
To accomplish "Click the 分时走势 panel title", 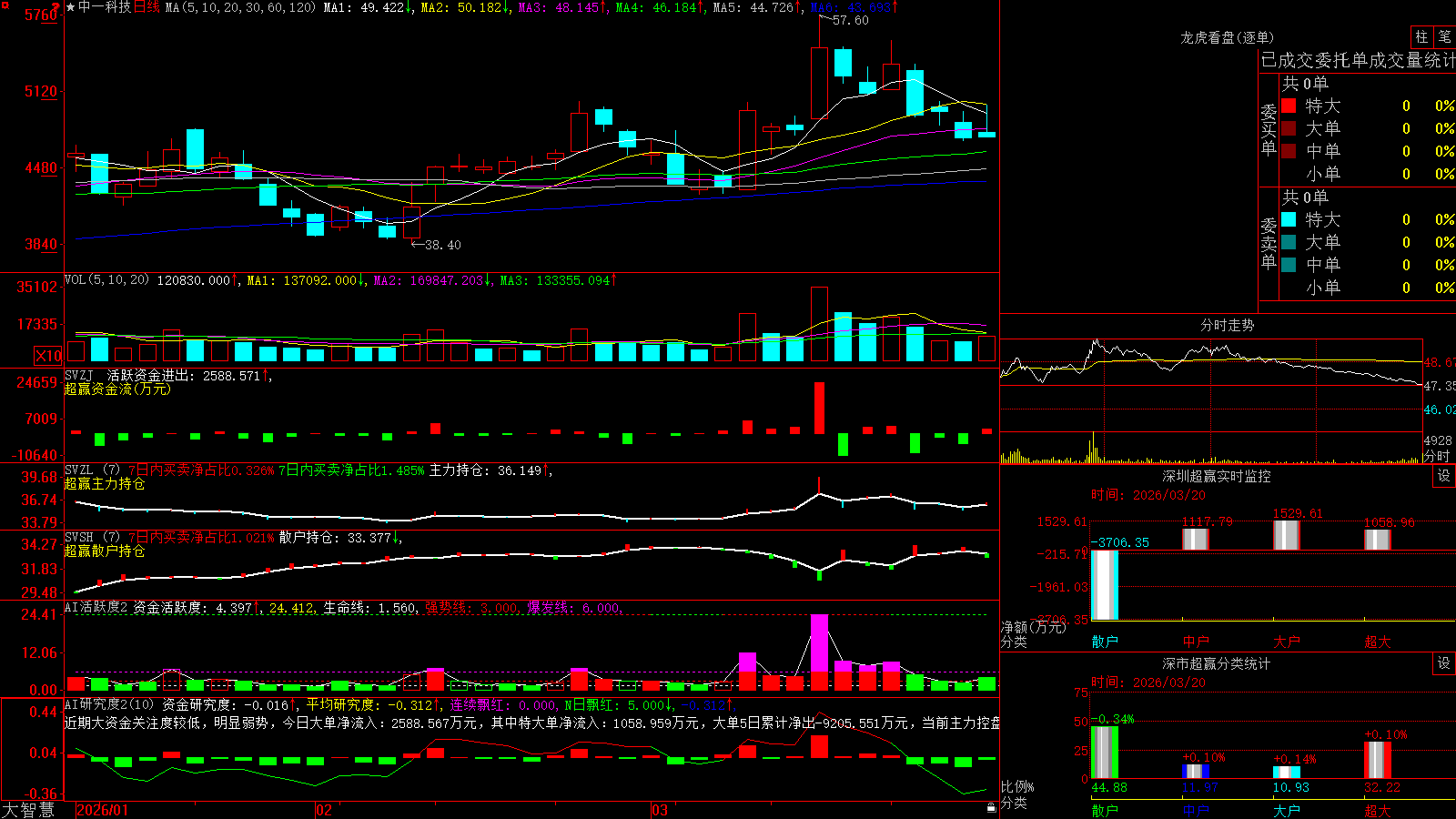I will 1228,325.
